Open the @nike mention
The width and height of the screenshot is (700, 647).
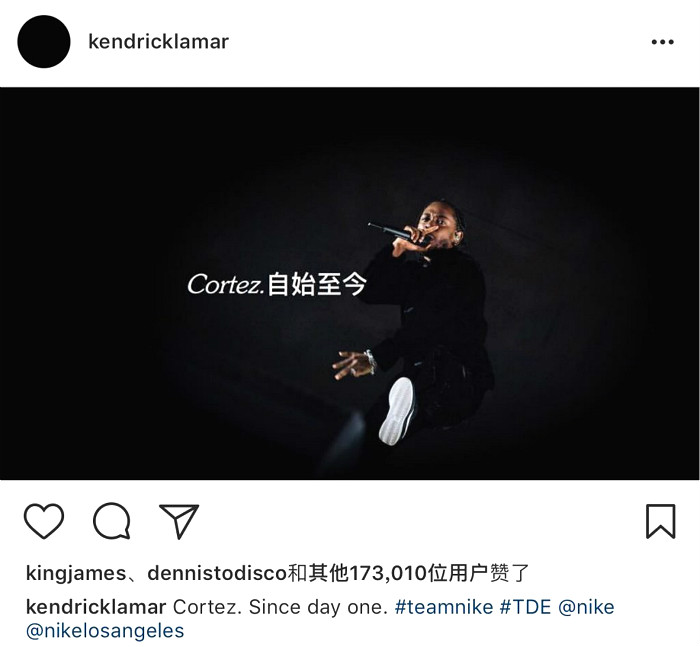[586, 607]
